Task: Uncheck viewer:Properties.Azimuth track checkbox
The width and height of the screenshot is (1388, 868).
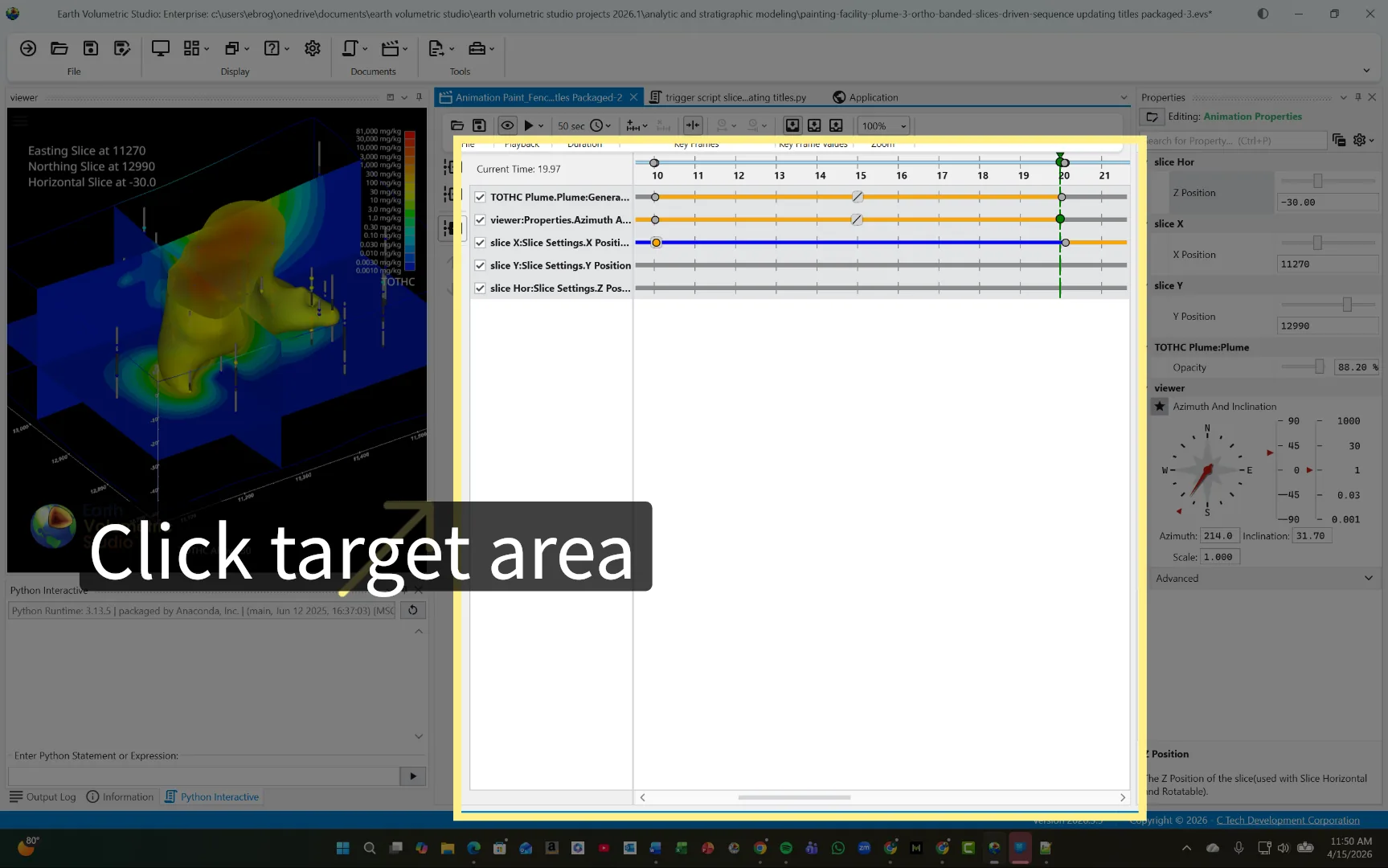Action: coord(480,219)
